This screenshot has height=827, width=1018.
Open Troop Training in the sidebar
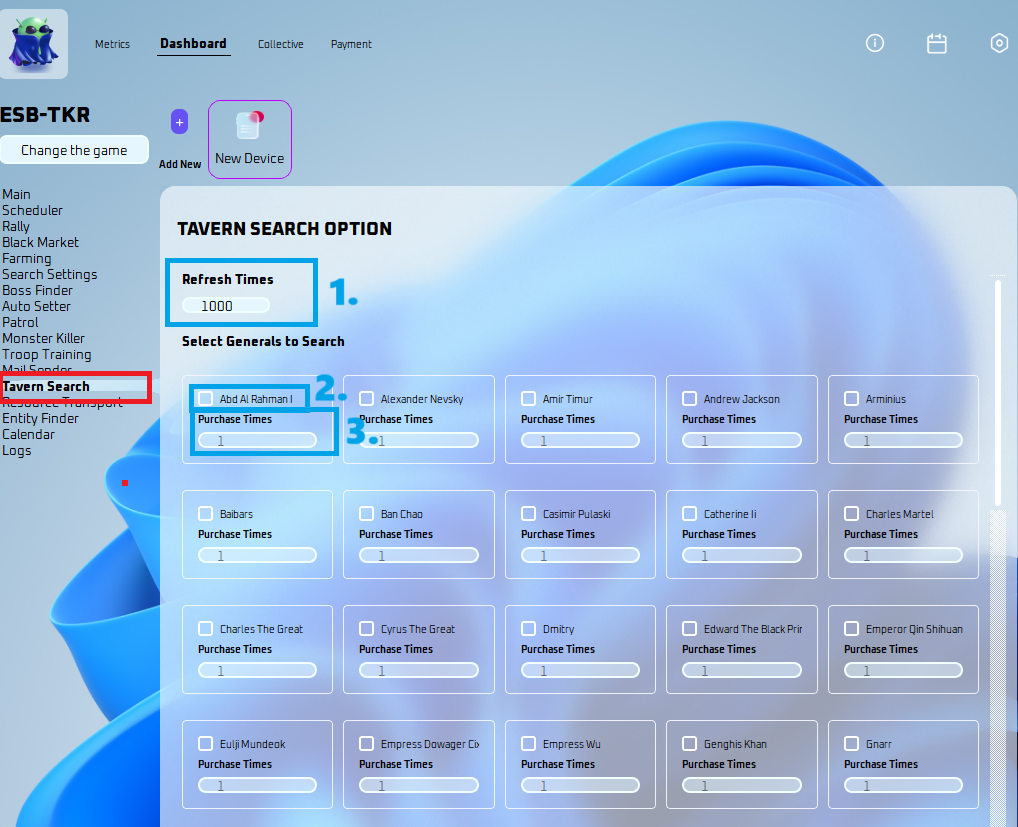(47, 354)
